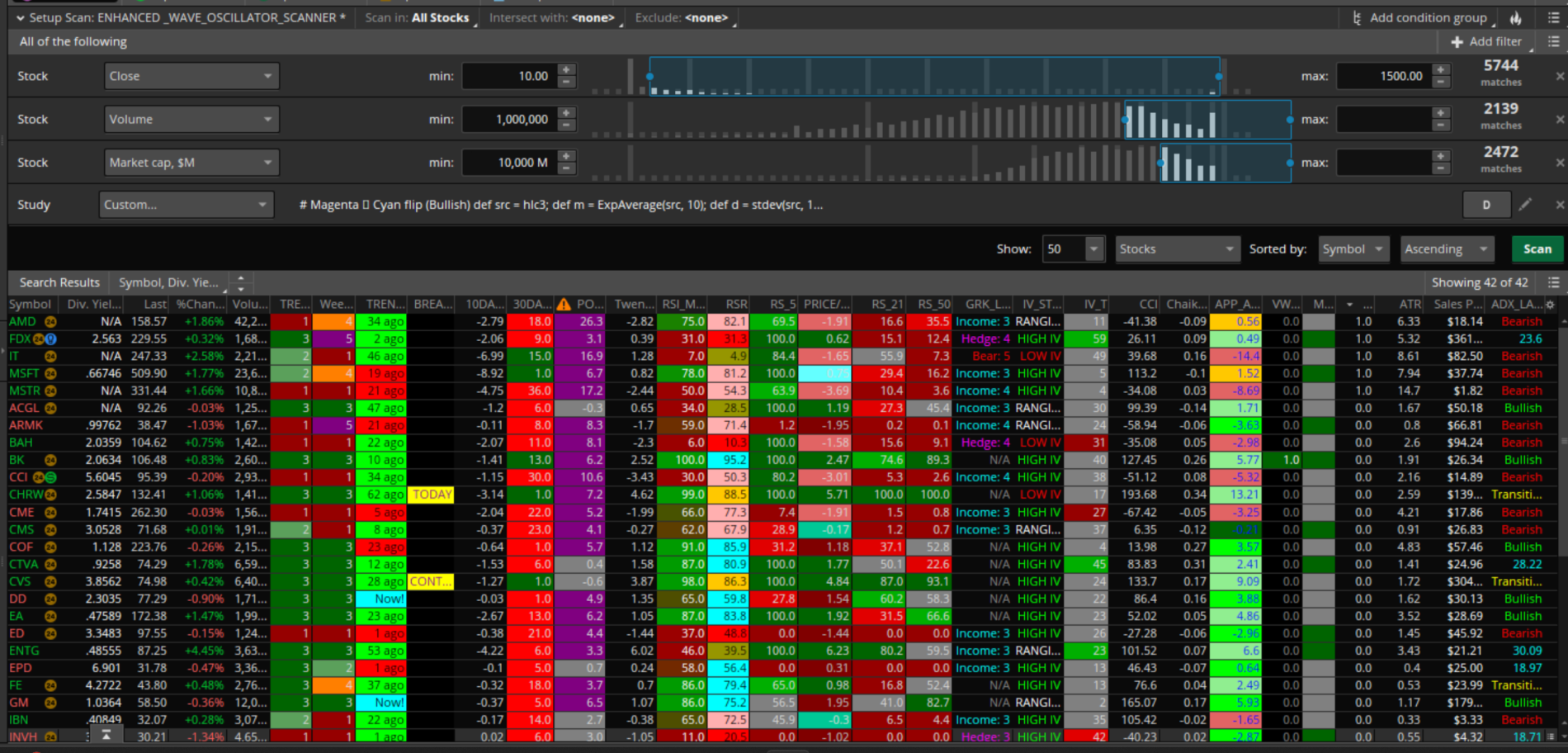Click the blue lightbulb icon next to FDX
The height and width of the screenshot is (753, 1568).
pyautogui.click(x=50, y=339)
